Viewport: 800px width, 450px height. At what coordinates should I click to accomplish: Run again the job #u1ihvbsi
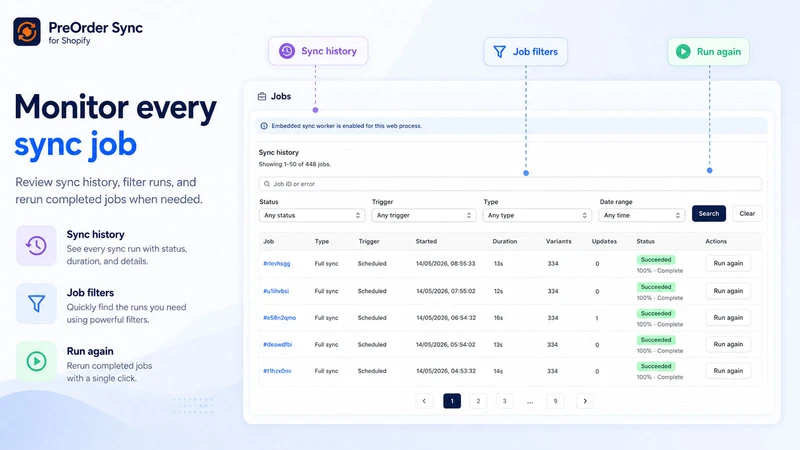[x=728, y=291]
